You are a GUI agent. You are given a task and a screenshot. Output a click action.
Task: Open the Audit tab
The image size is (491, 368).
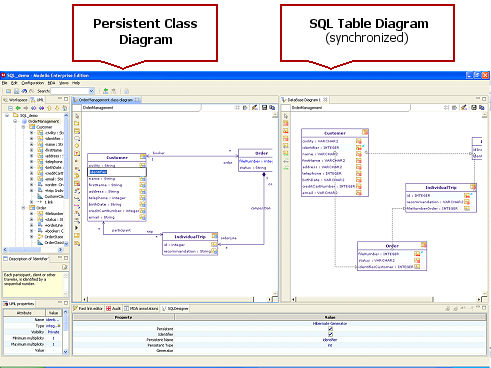click(113, 308)
